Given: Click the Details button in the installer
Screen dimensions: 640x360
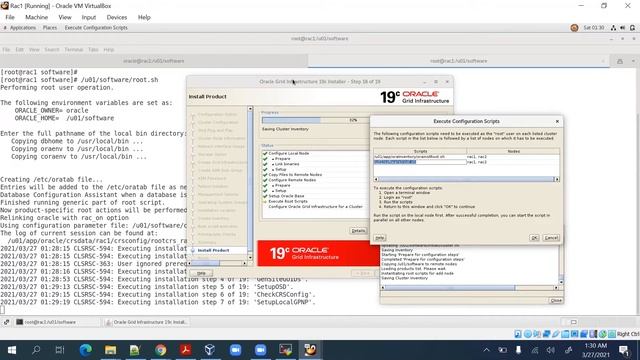Looking at the screenshot, I should coord(358,231).
